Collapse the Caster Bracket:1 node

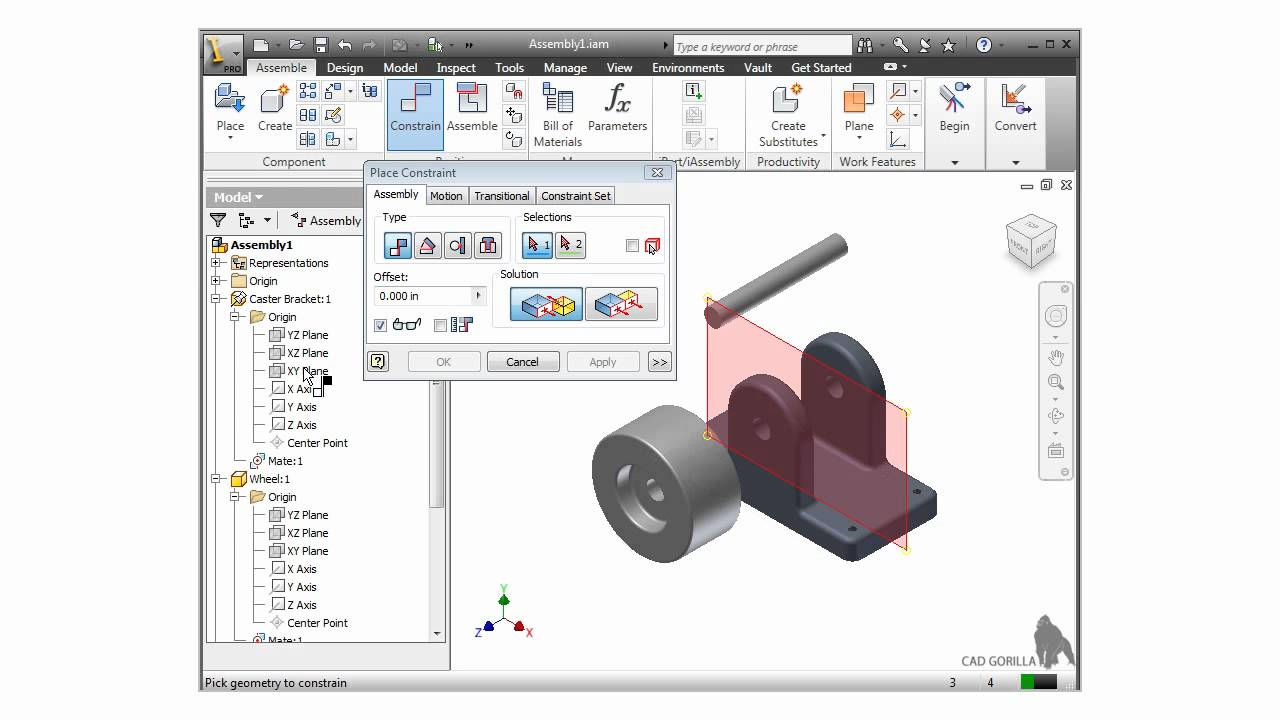pos(215,299)
